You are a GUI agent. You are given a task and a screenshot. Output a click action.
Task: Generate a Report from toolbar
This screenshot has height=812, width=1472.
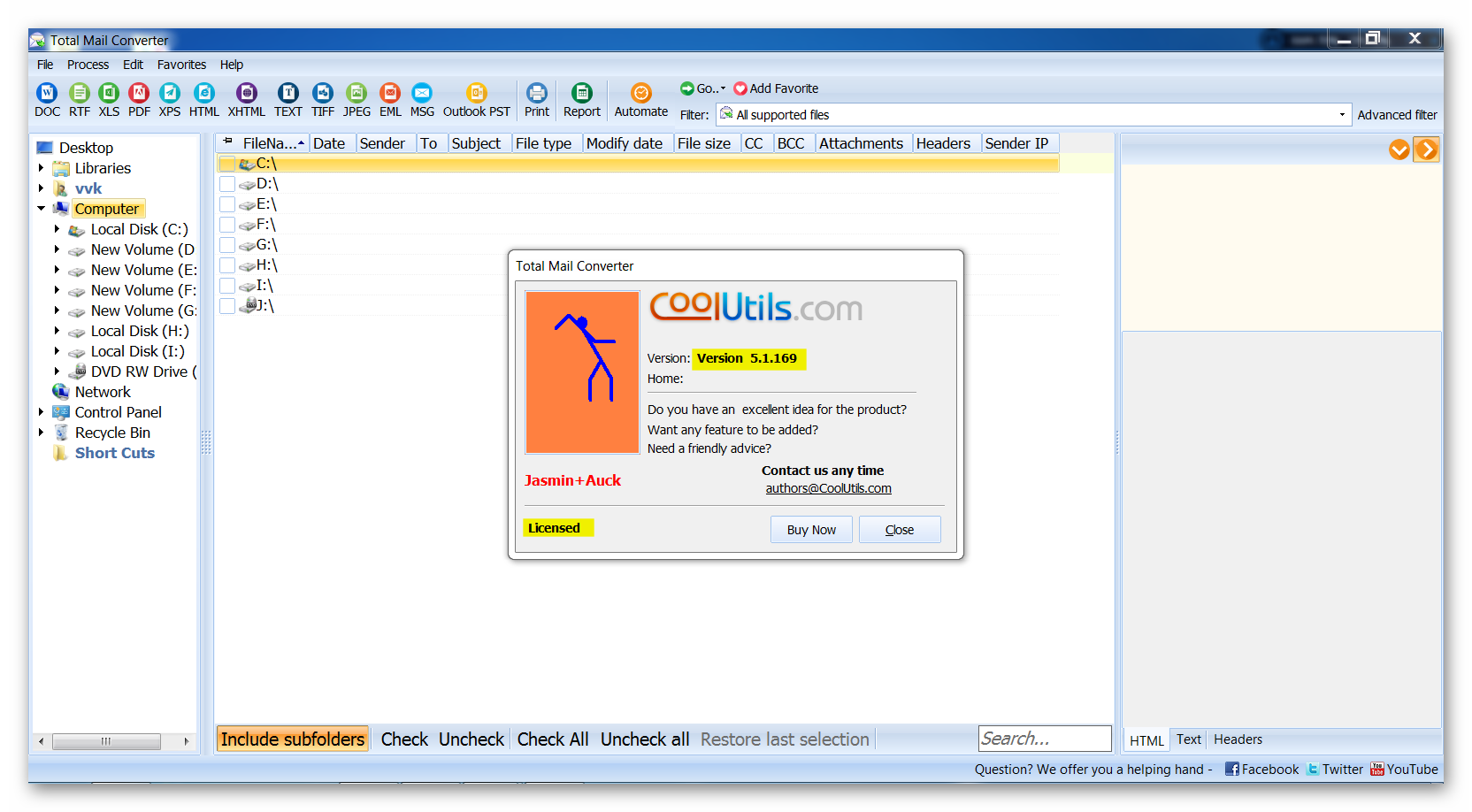582,99
